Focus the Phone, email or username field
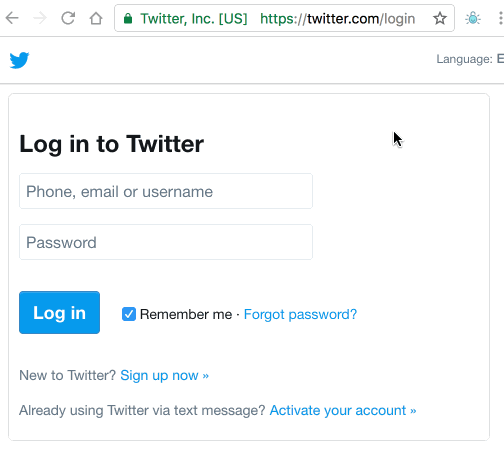 tap(166, 191)
